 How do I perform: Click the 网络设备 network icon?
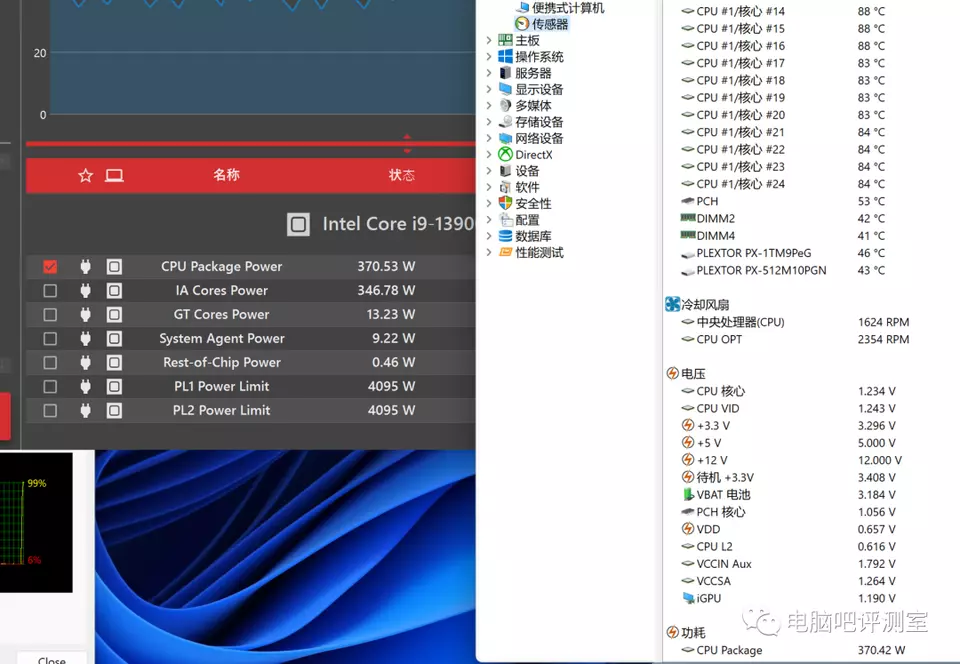505,138
